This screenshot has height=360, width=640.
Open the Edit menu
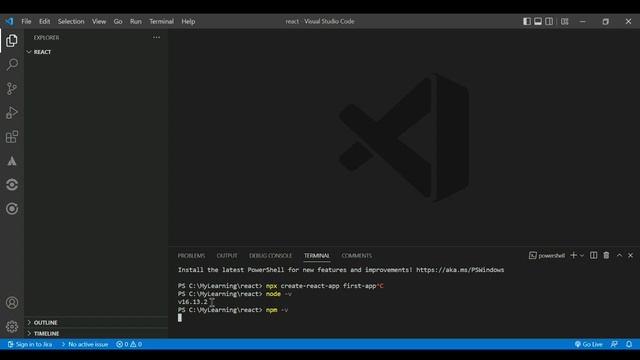coord(44,21)
